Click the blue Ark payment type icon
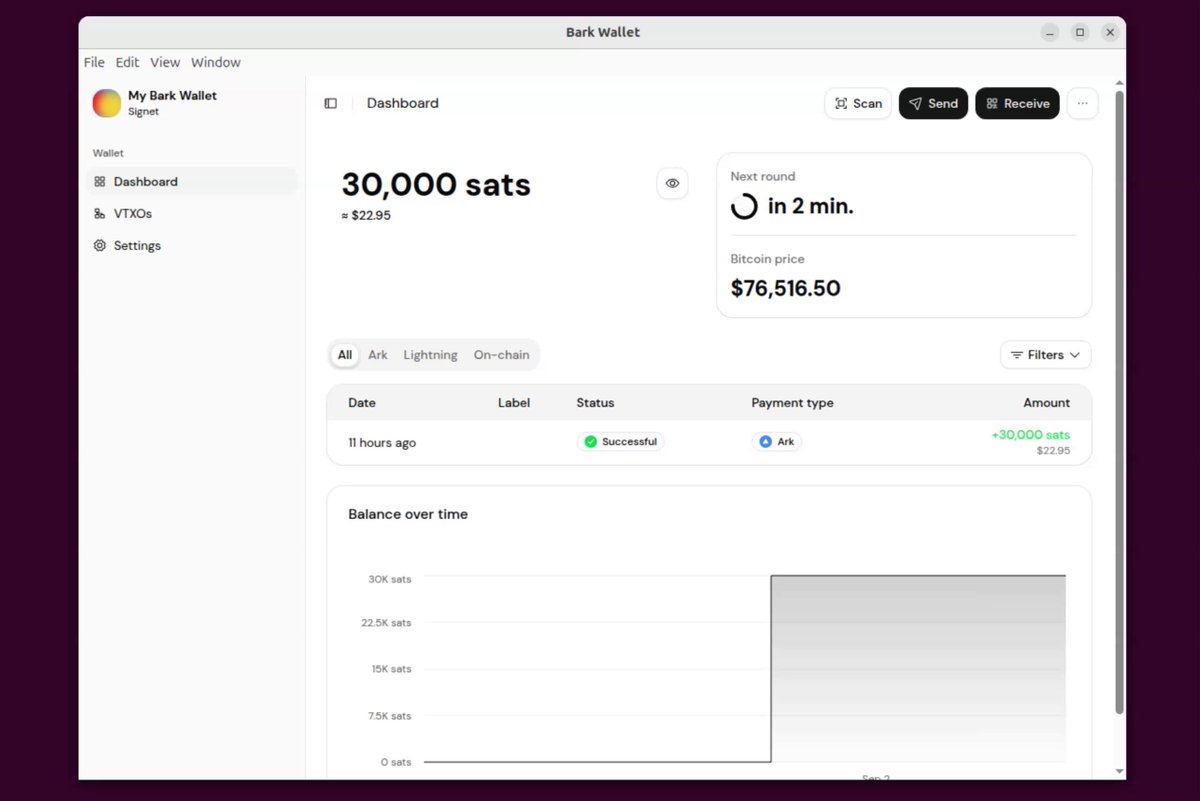This screenshot has height=801, width=1200. click(x=765, y=442)
